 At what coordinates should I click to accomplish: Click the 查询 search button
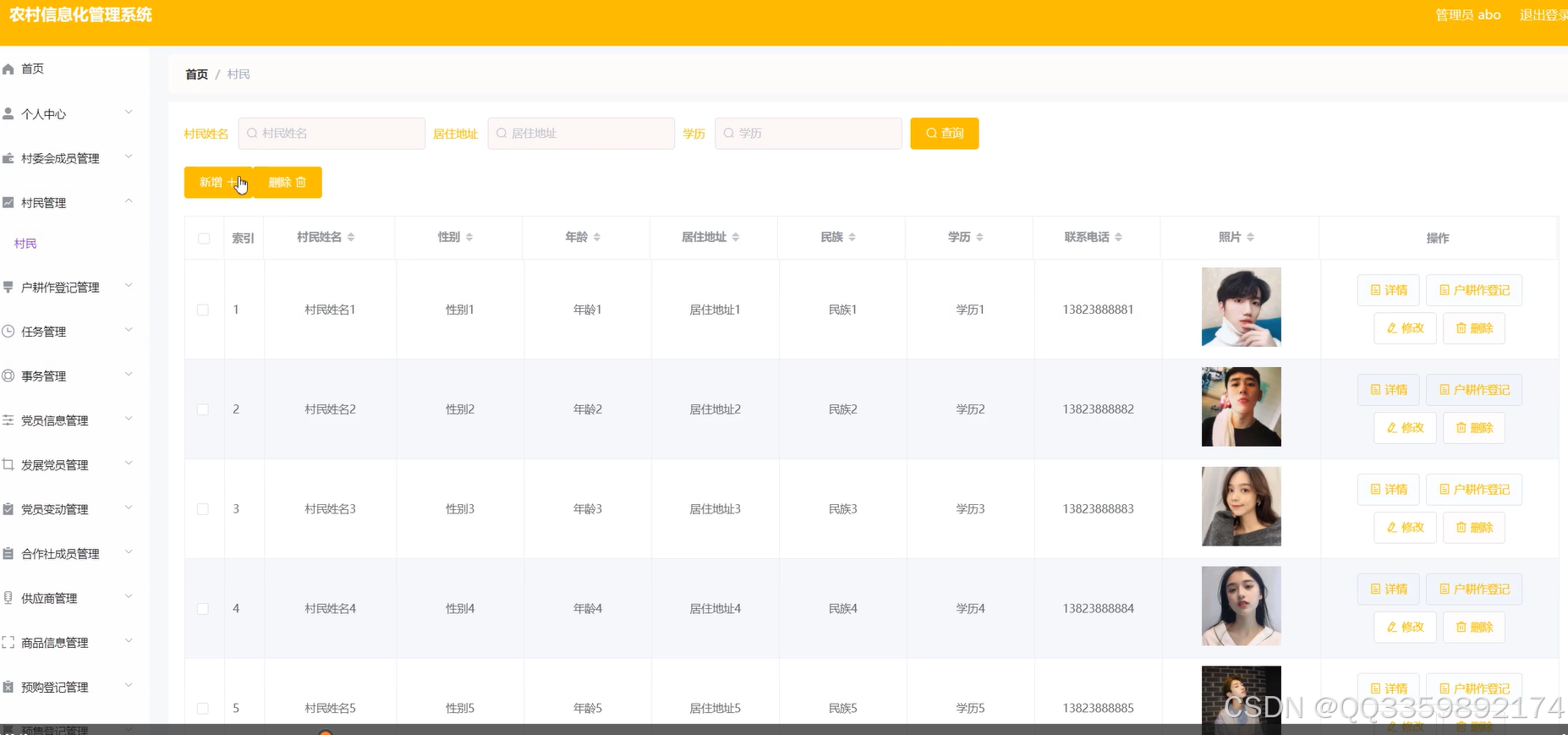pyautogui.click(x=945, y=134)
